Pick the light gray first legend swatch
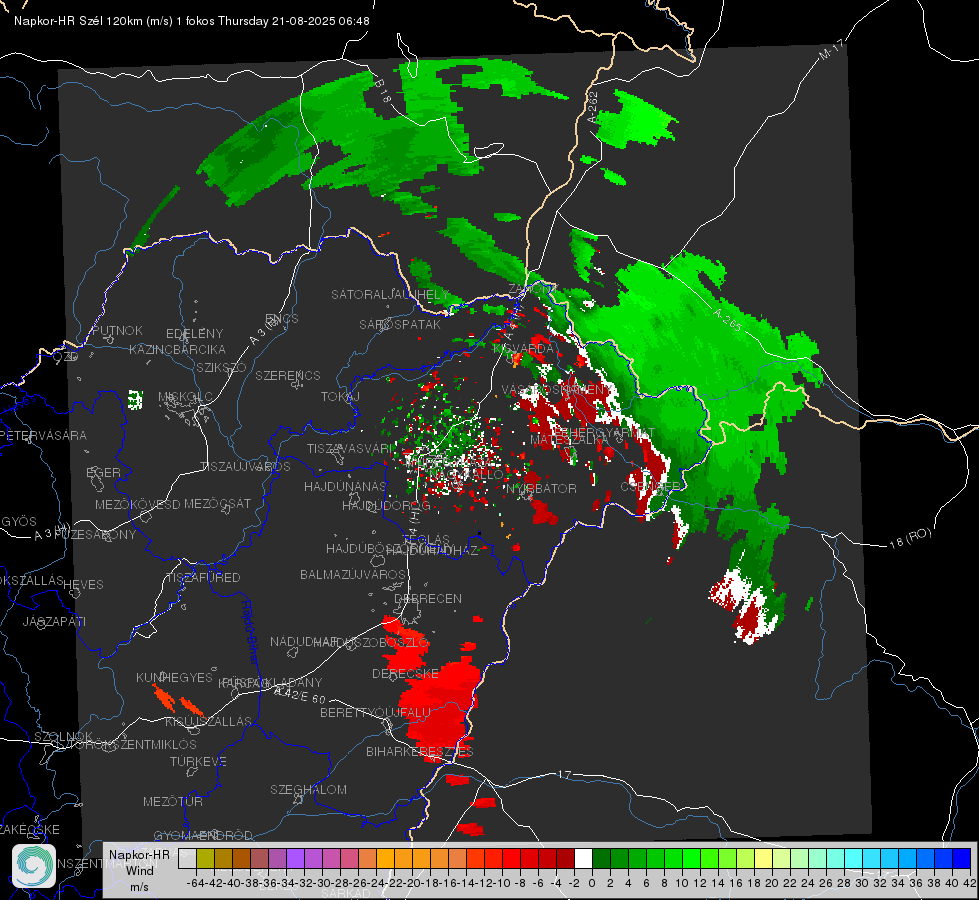The height and width of the screenshot is (900, 979). click(187, 858)
